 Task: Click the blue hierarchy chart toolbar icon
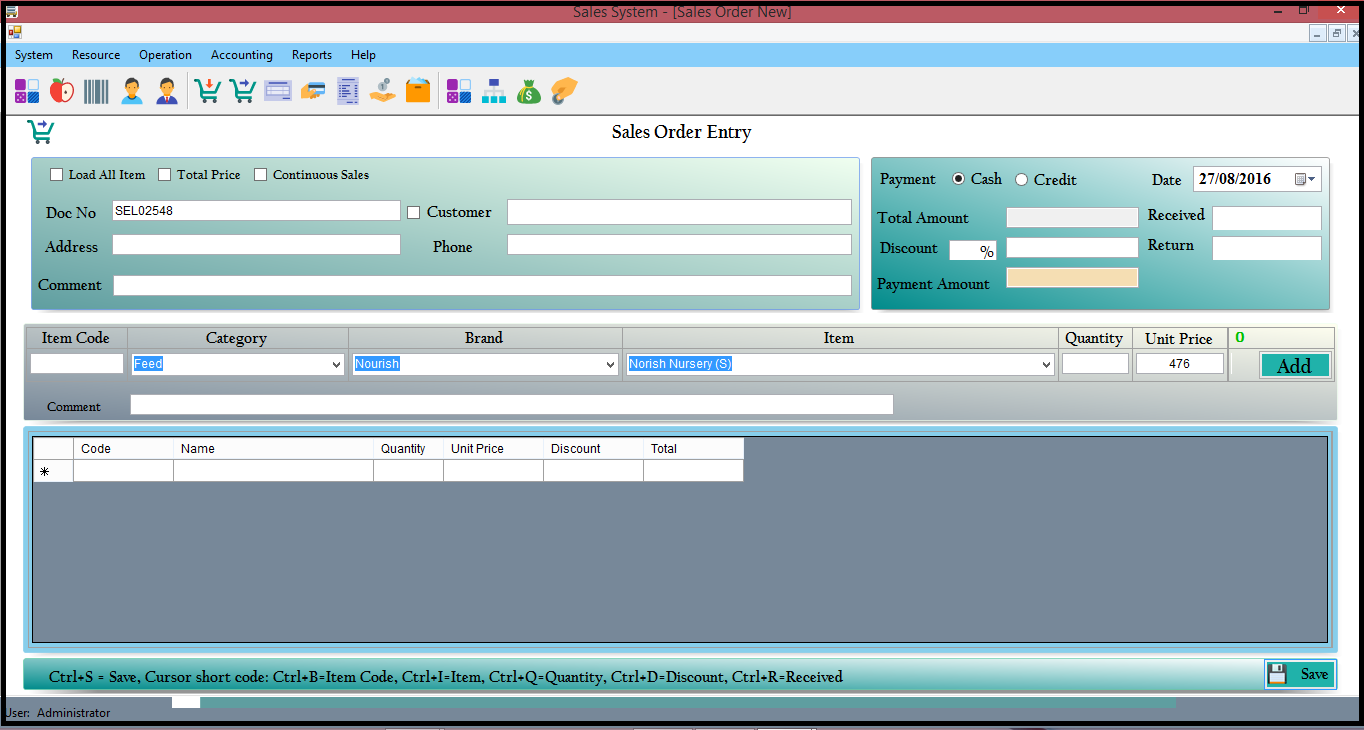(494, 92)
